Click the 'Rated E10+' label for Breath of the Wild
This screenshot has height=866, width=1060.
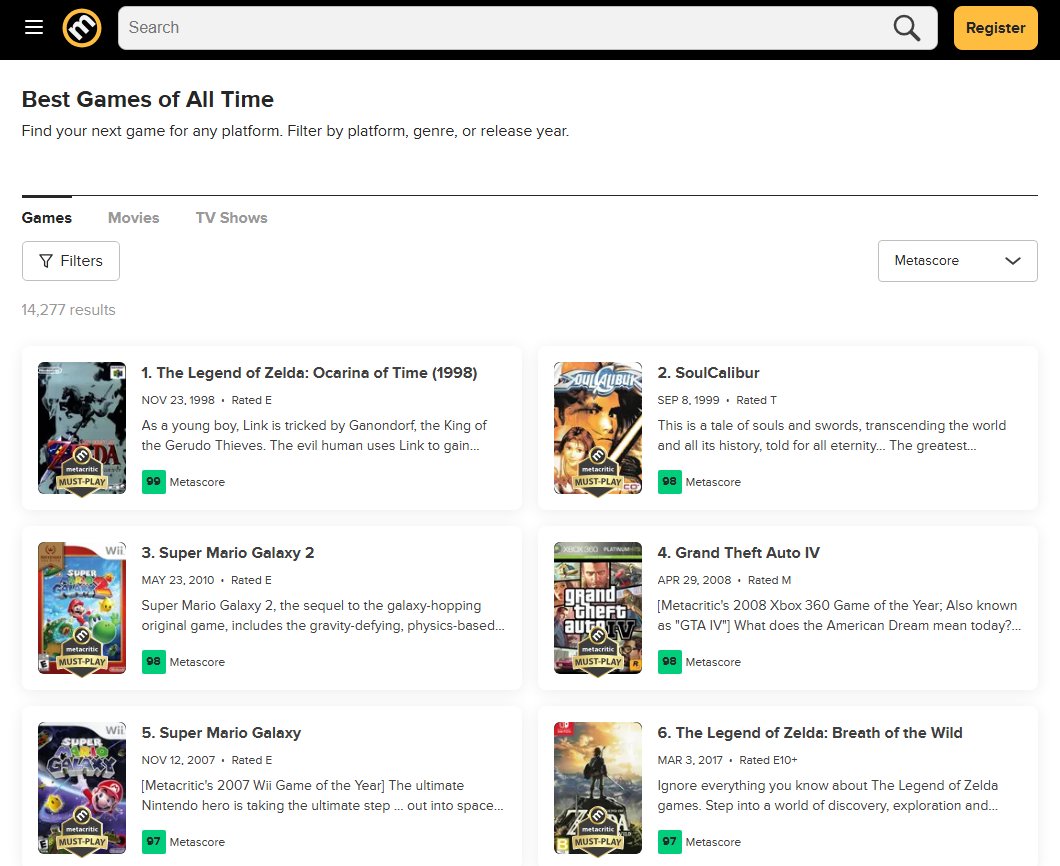(769, 760)
